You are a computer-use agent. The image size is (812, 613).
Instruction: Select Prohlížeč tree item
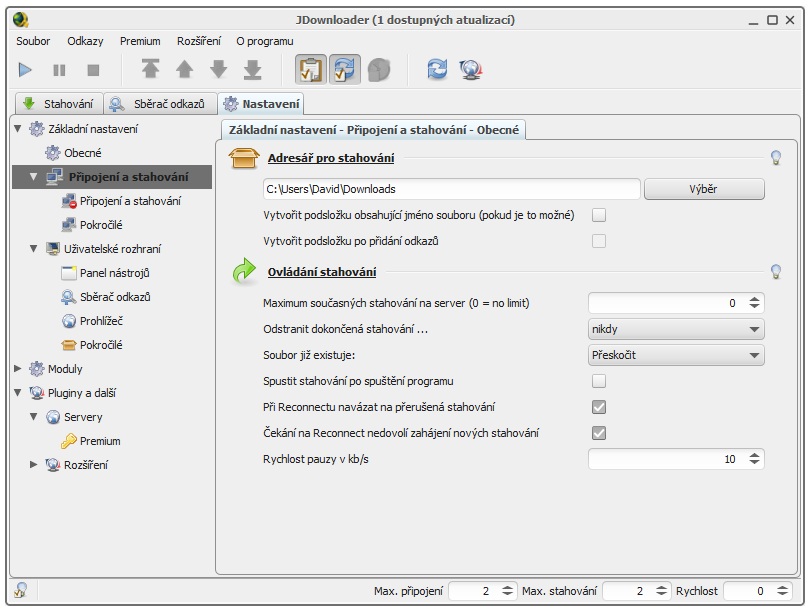92,321
